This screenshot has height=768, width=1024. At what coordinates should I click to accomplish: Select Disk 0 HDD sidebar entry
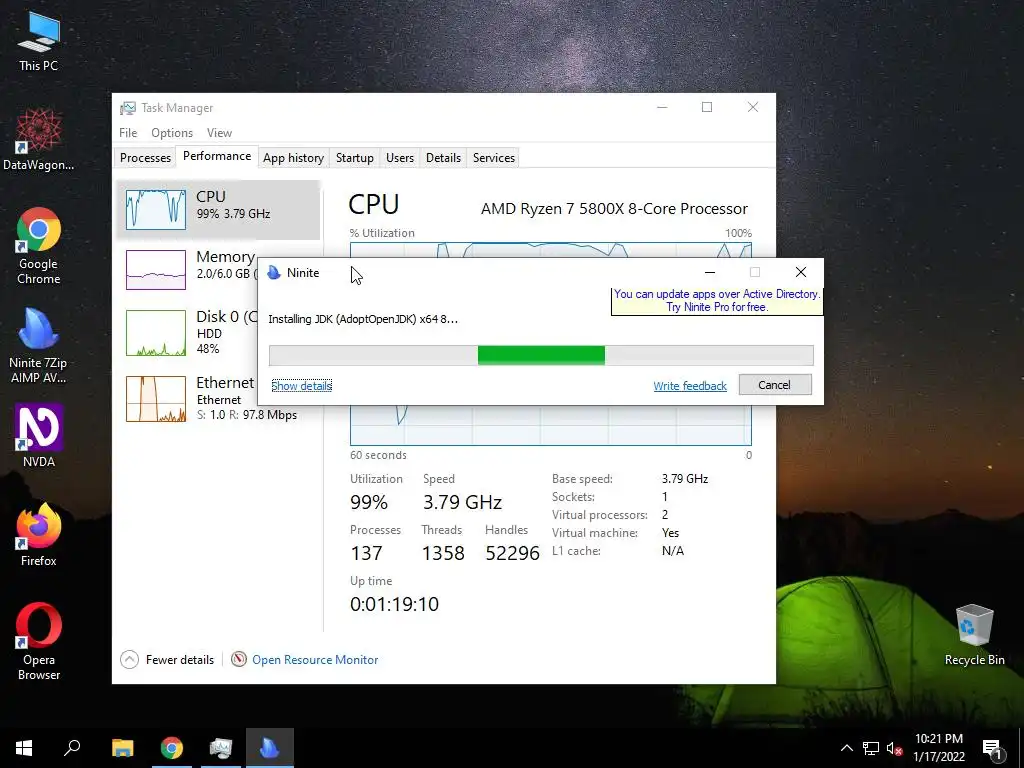pyautogui.click(x=187, y=332)
